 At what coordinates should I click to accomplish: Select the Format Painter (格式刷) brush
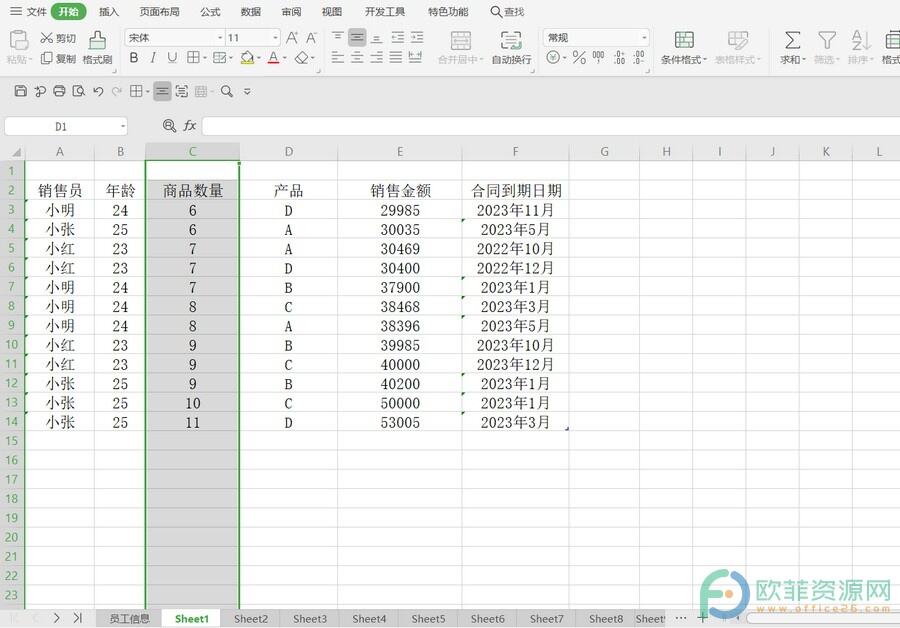(x=97, y=47)
